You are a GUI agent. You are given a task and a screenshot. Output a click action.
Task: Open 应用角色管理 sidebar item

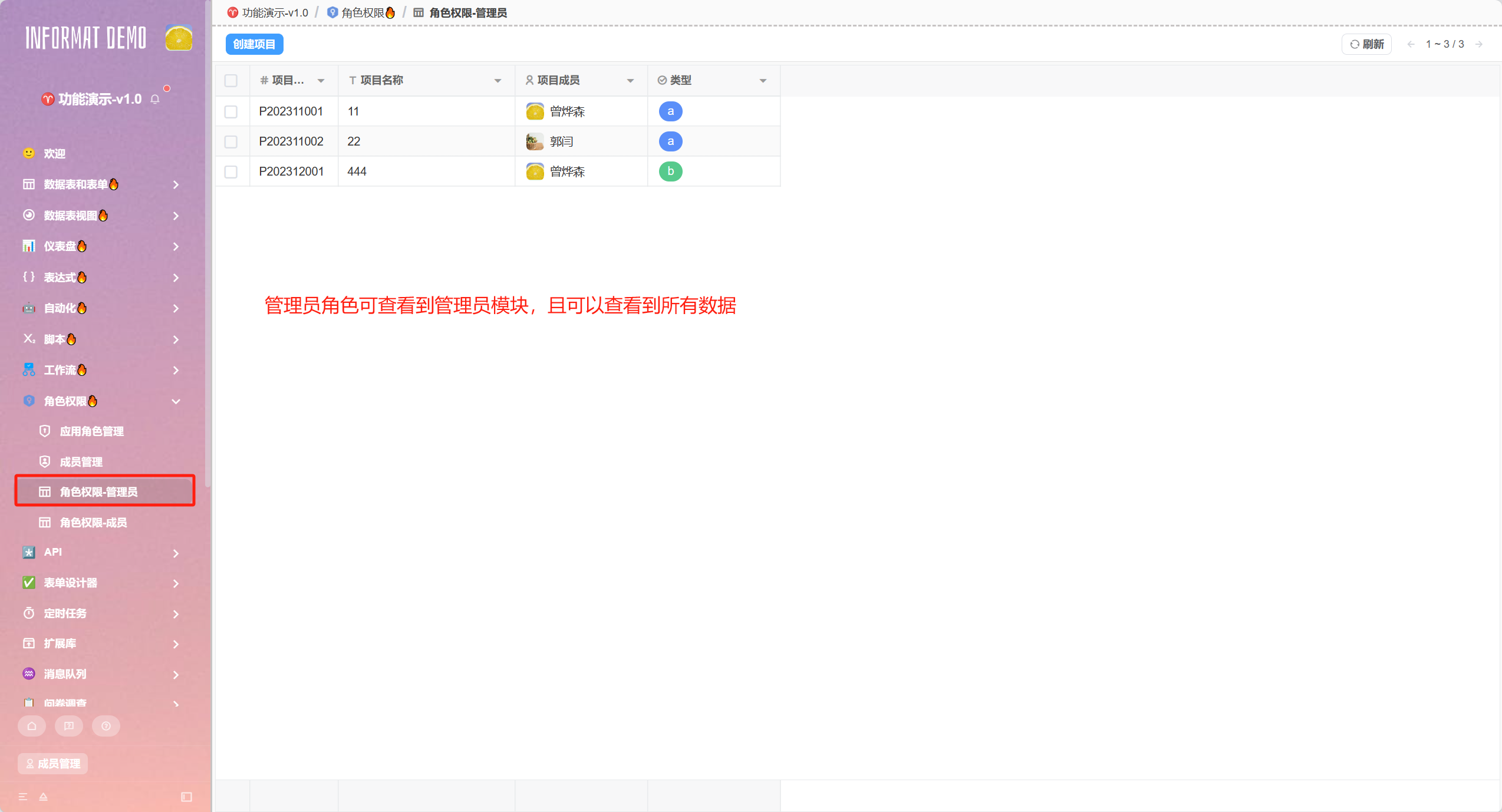(x=91, y=431)
